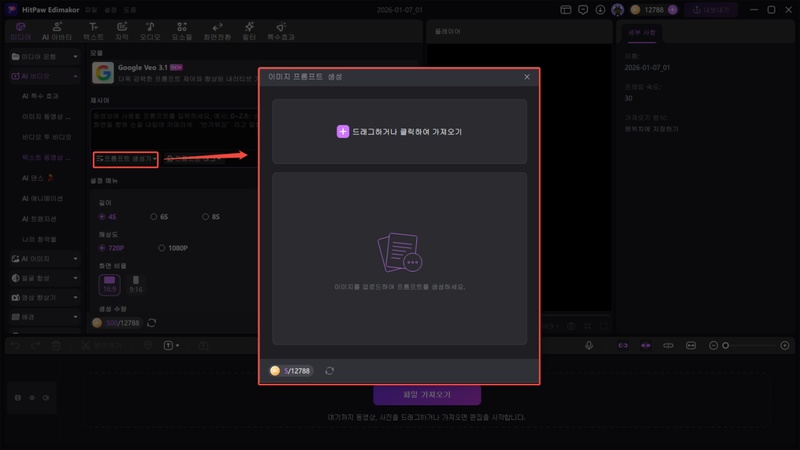Click the timeline marker pin icon
Viewport: 800px width, 450px height.
pos(147,345)
